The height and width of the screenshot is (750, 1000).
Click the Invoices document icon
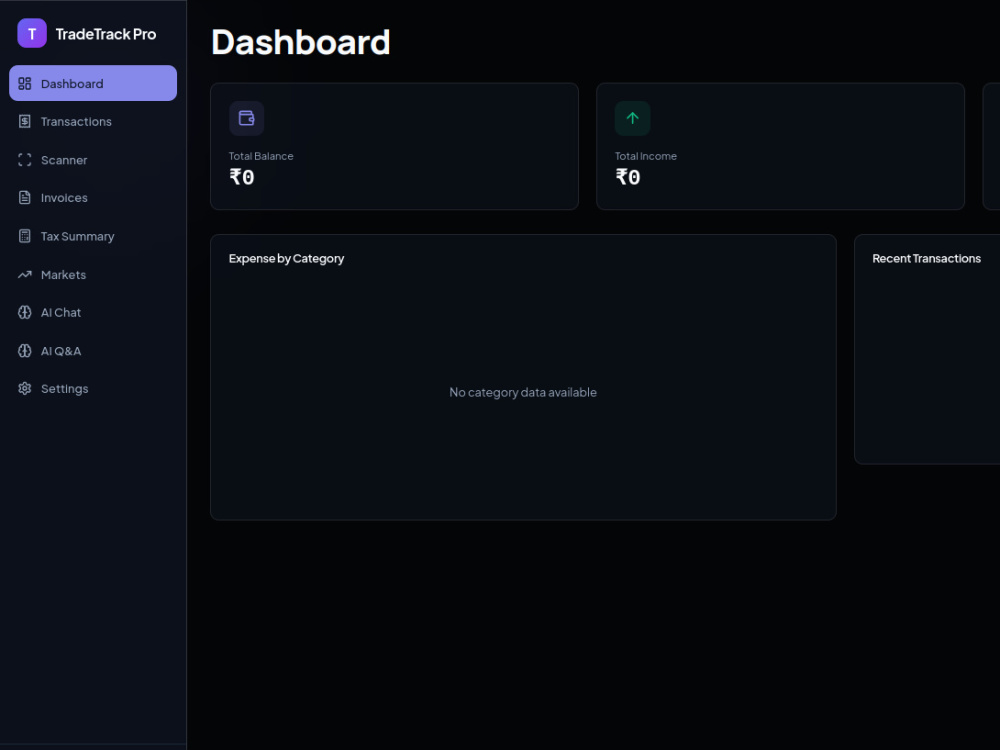pyautogui.click(x=25, y=198)
